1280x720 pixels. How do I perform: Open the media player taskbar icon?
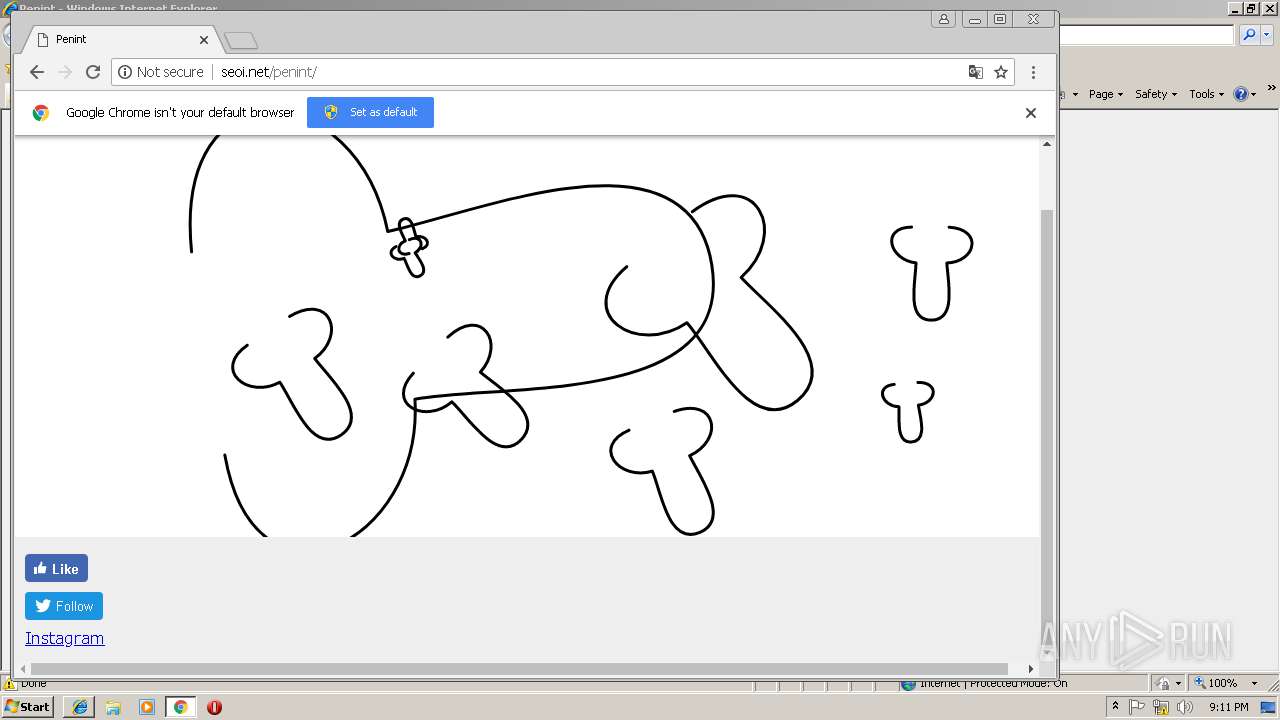click(147, 706)
